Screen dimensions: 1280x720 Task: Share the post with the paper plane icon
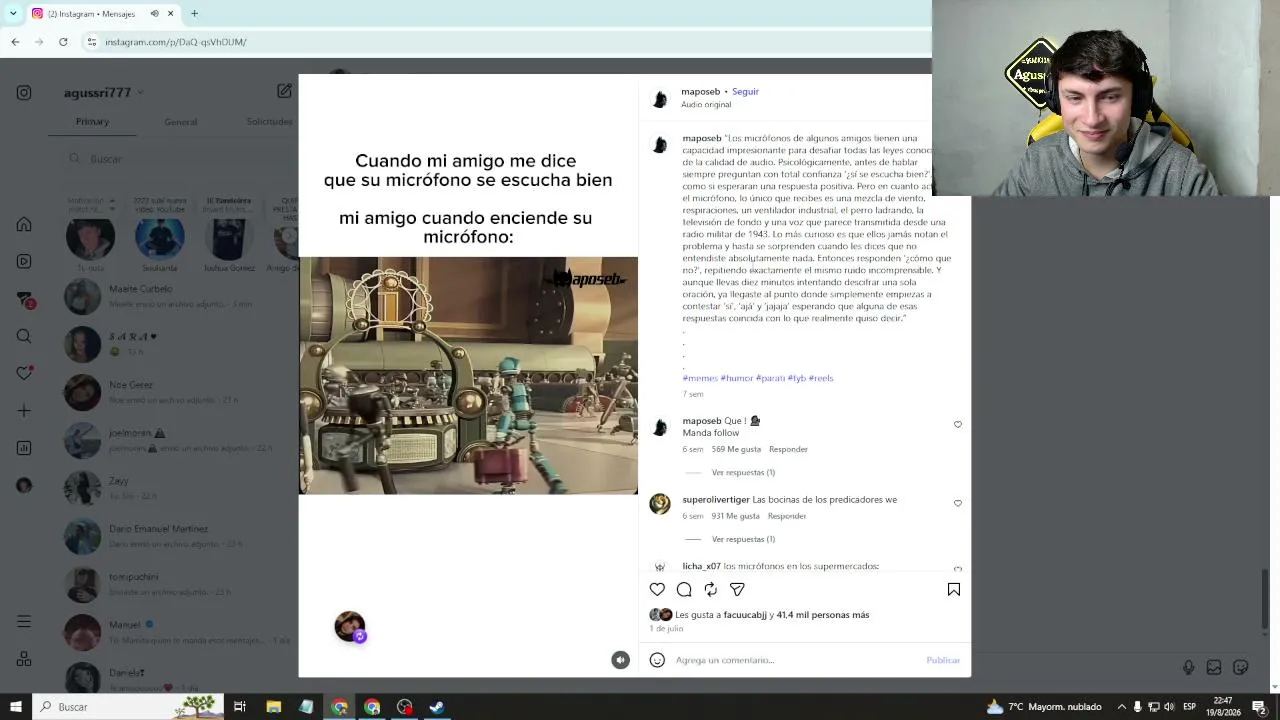point(737,590)
